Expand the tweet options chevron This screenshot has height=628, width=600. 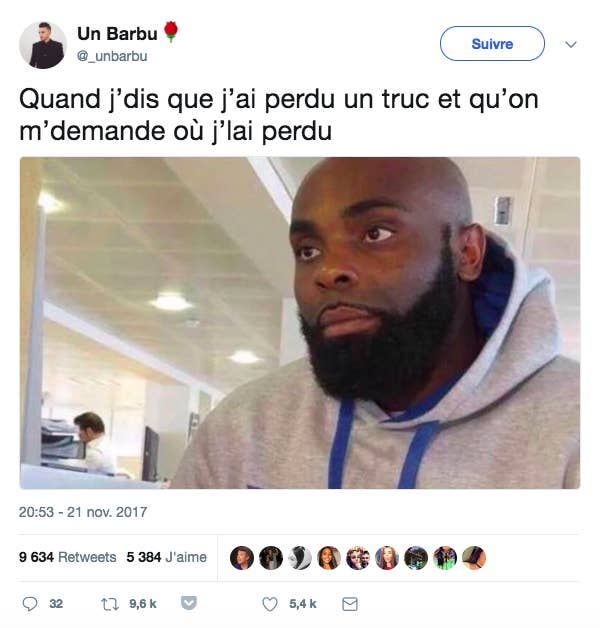point(571,44)
